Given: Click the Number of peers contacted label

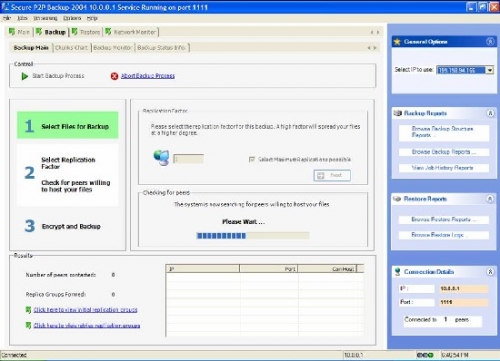Looking at the screenshot, I should pyautogui.click(x=61, y=275).
